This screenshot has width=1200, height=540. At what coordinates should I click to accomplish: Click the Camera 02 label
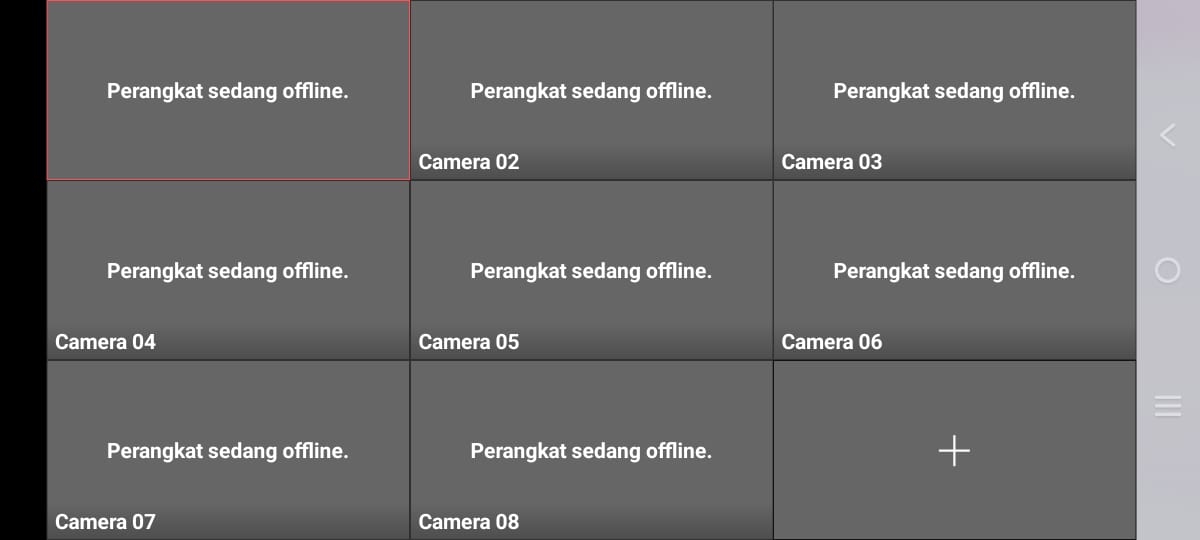coord(469,162)
